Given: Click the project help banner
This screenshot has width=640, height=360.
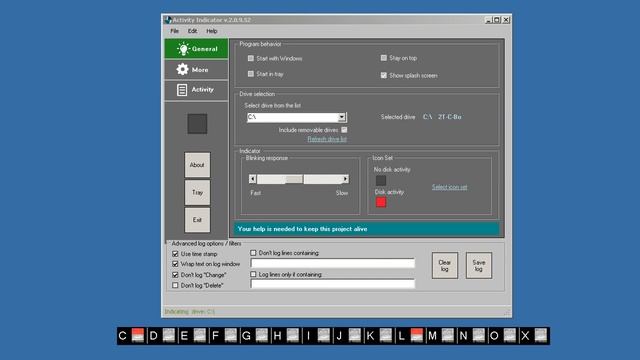Looking at the screenshot, I should point(366,229).
